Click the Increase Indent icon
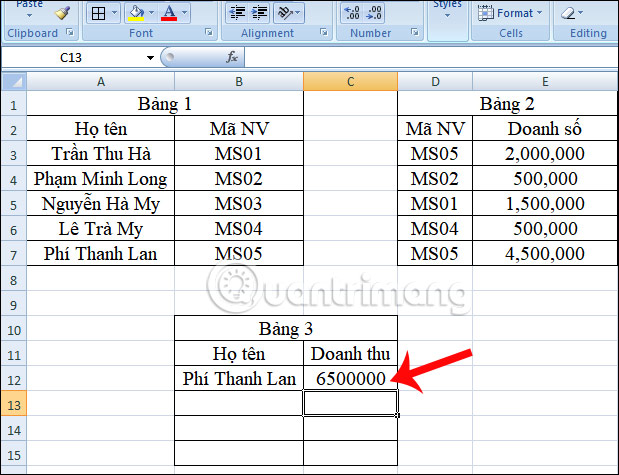Viewport: 619px width, 475px height. (259, 13)
